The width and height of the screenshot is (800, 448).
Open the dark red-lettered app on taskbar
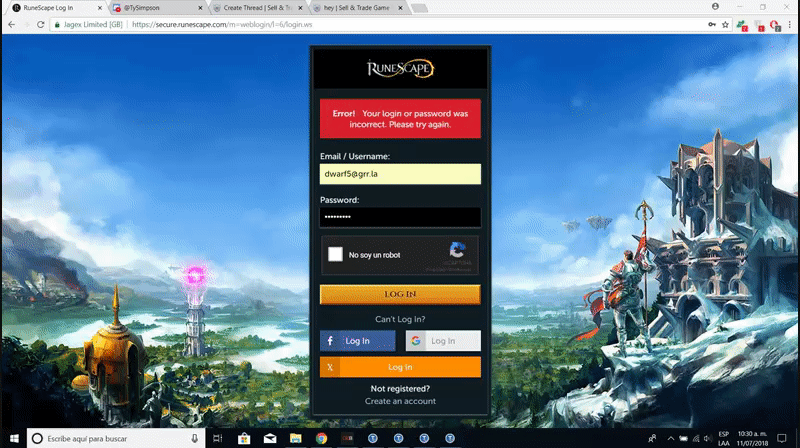(x=347, y=438)
